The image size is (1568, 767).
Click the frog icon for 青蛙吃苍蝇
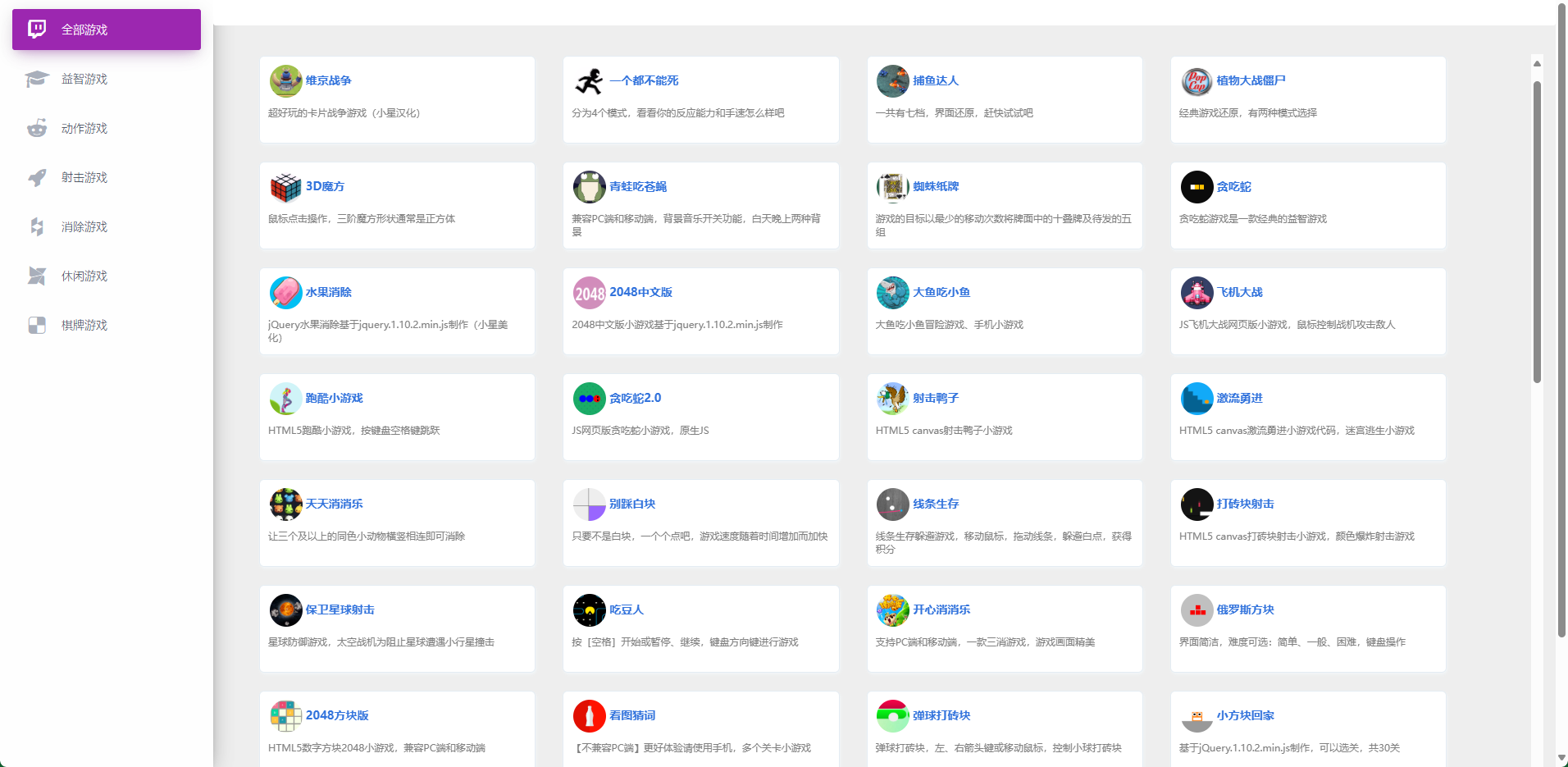pos(589,187)
